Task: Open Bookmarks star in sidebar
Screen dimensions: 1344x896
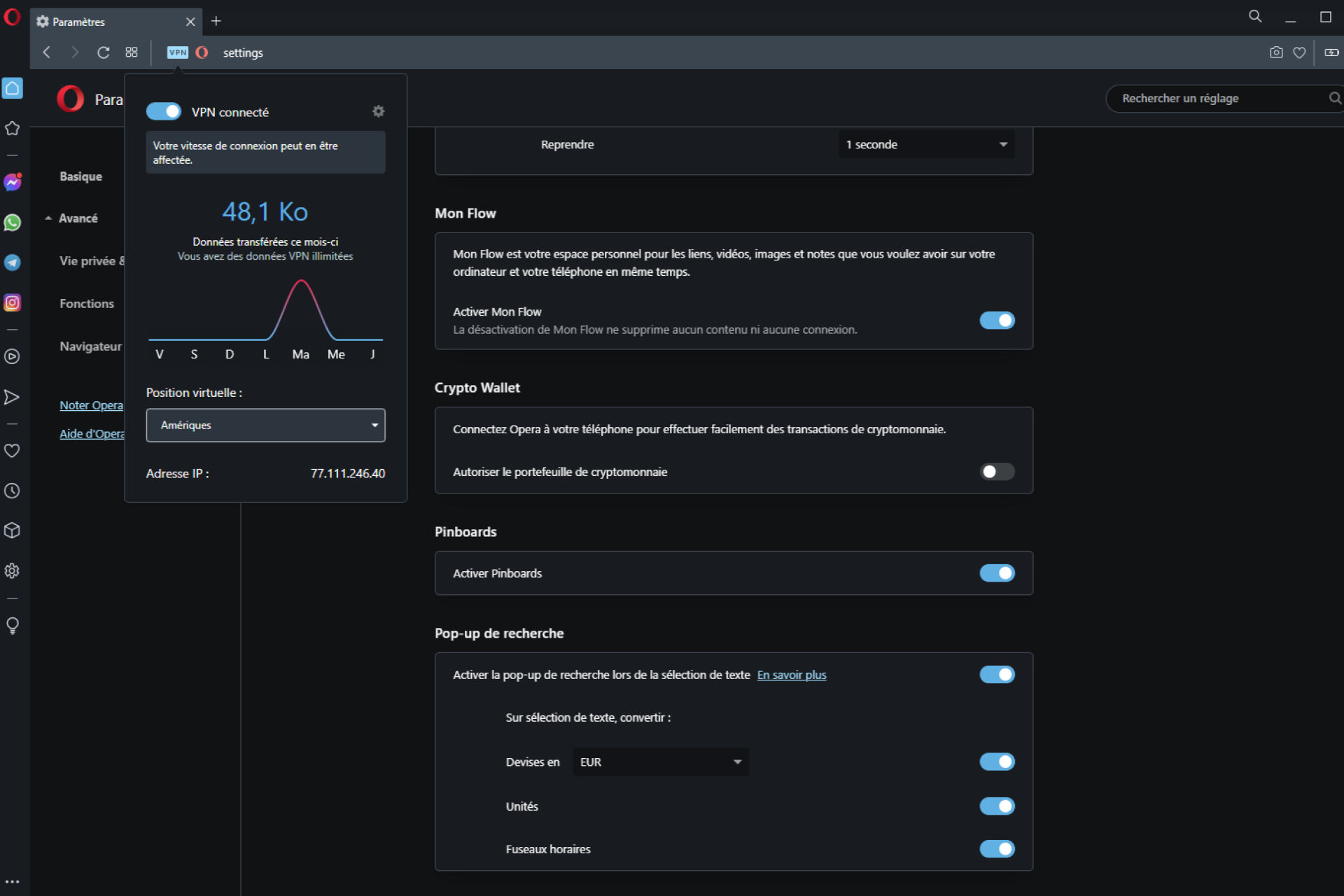Action: pyautogui.click(x=13, y=129)
